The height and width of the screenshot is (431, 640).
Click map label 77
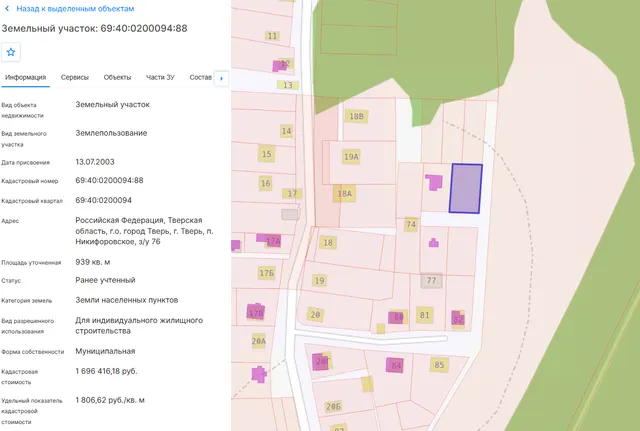tap(431, 280)
